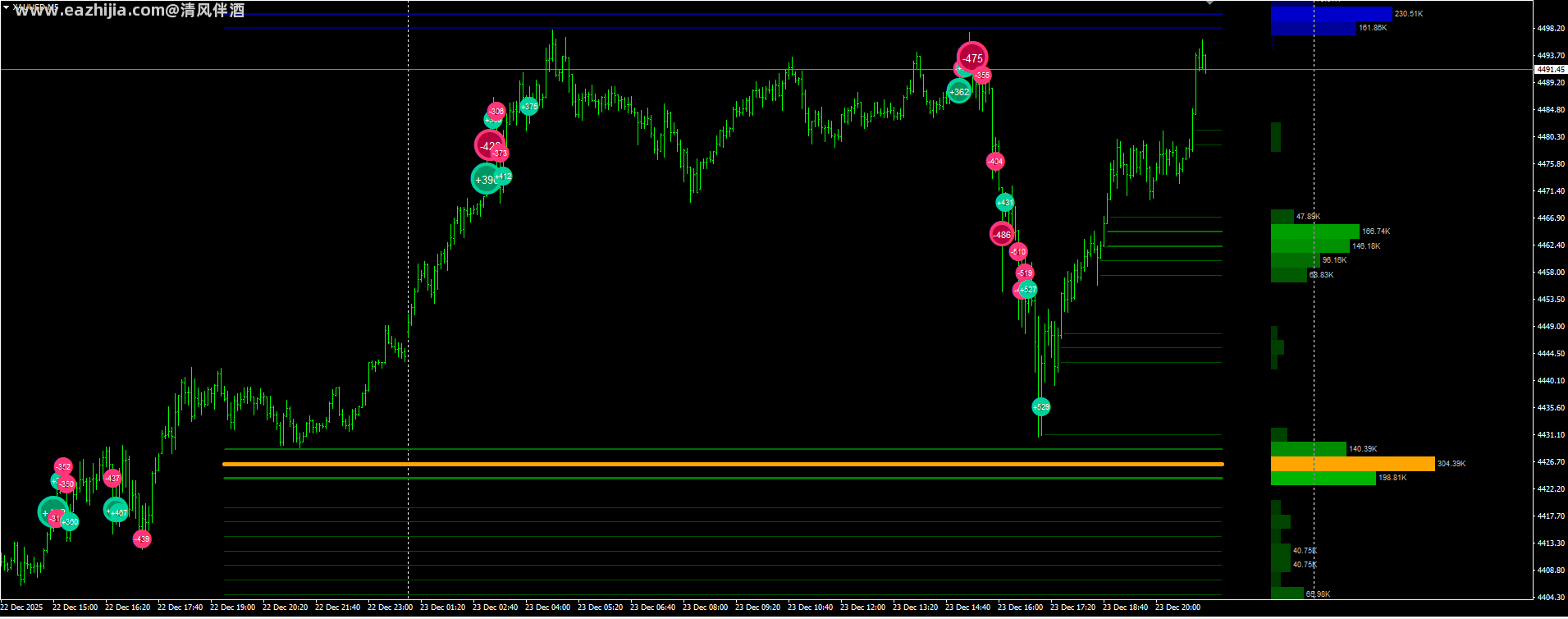Click the 23 Dec 04:00 time label
1568x619 pixels.
tap(547, 608)
